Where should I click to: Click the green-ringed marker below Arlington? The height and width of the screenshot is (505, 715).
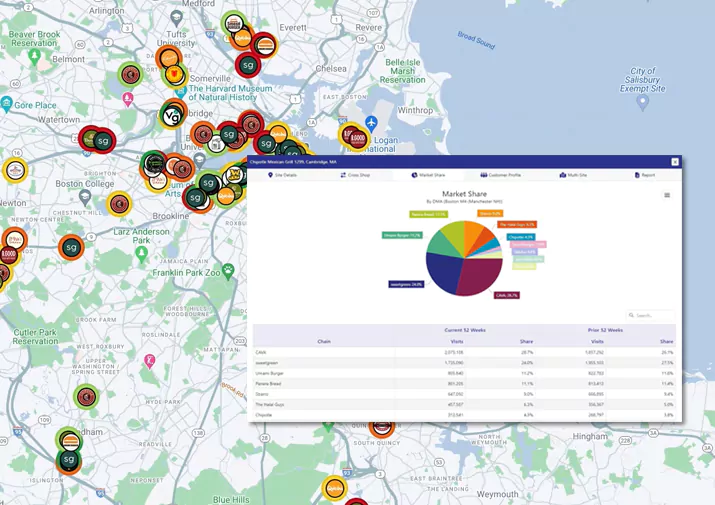[x=130, y=74]
